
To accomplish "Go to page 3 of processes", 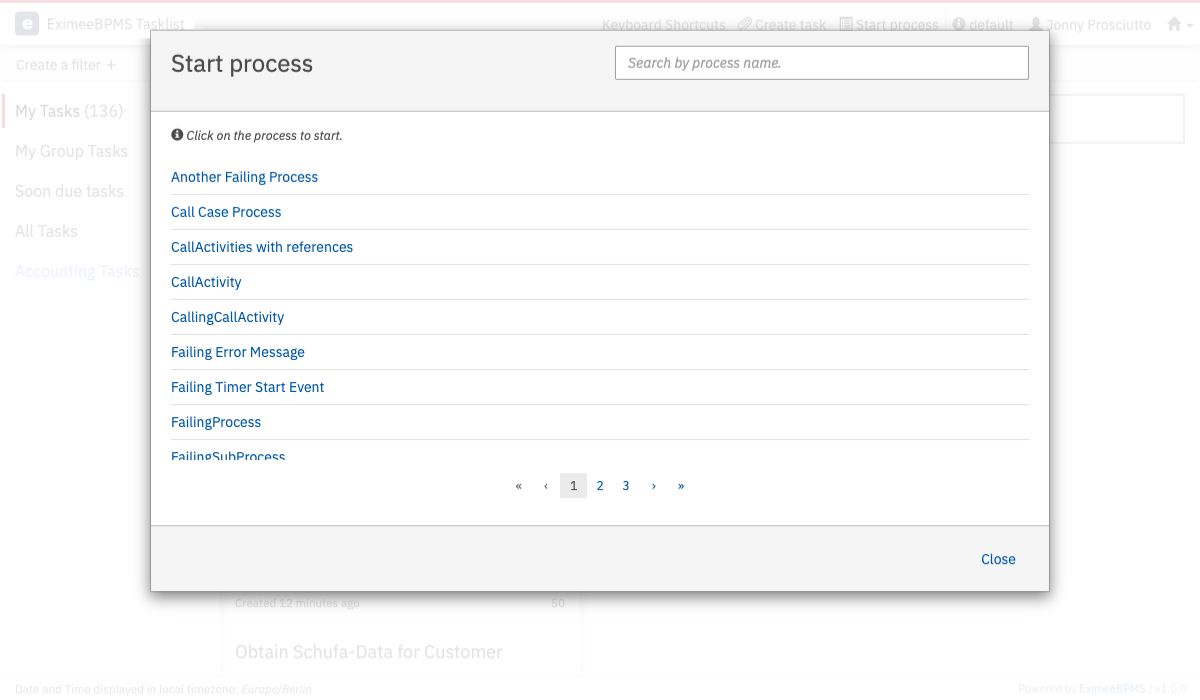I will [x=626, y=486].
